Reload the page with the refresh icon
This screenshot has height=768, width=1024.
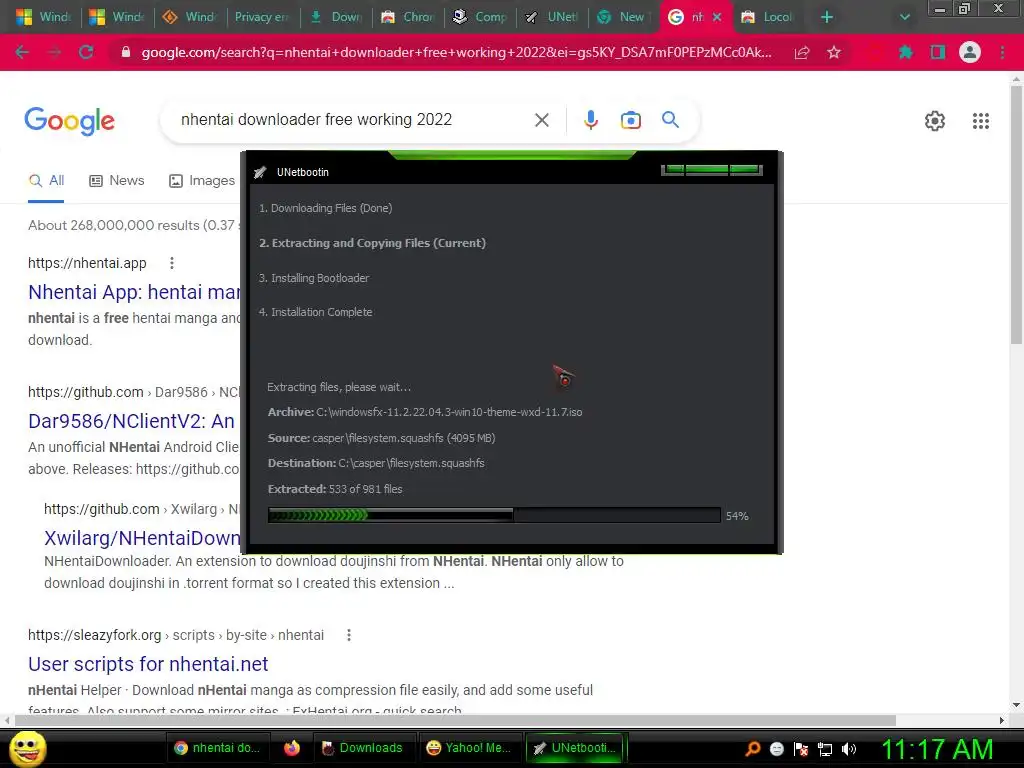(86, 52)
